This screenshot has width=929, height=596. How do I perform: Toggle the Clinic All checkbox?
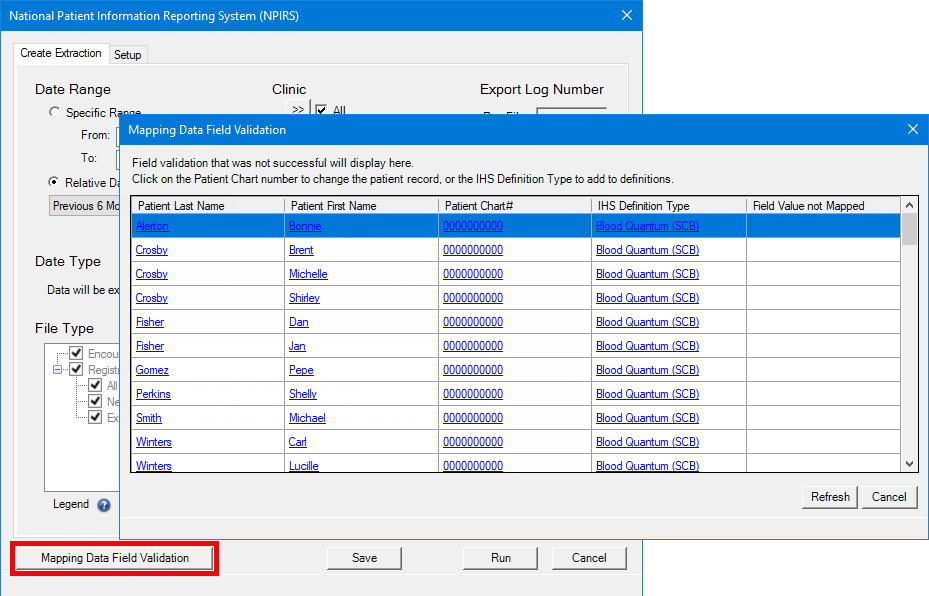point(321,110)
